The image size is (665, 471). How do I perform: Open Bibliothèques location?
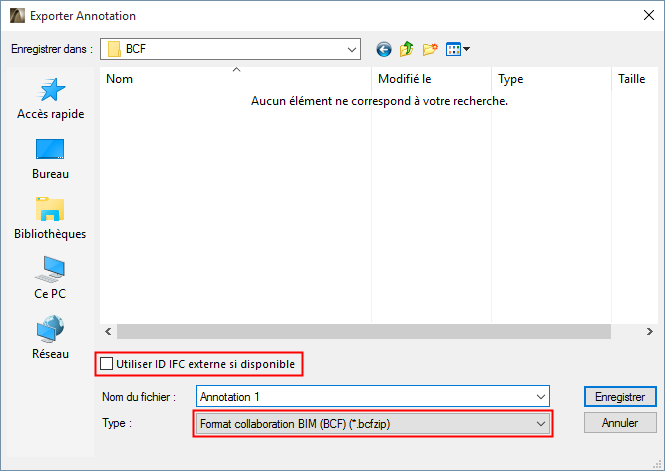pos(50,219)
